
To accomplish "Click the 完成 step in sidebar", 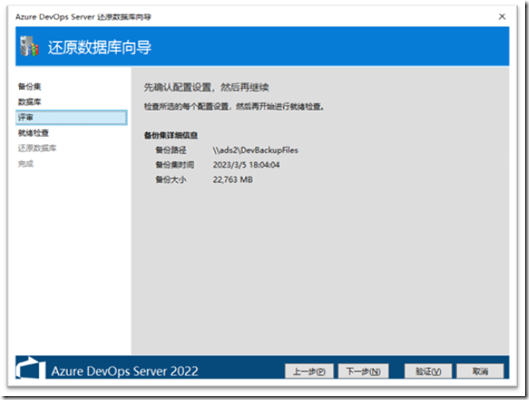I will coord(26,164).
